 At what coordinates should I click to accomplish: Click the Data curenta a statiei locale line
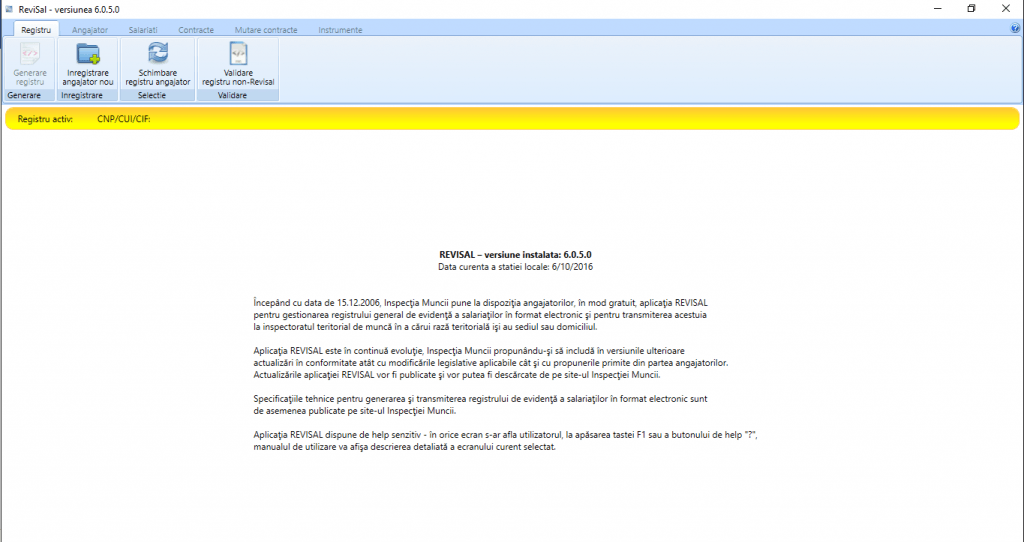tap(515, 267)
